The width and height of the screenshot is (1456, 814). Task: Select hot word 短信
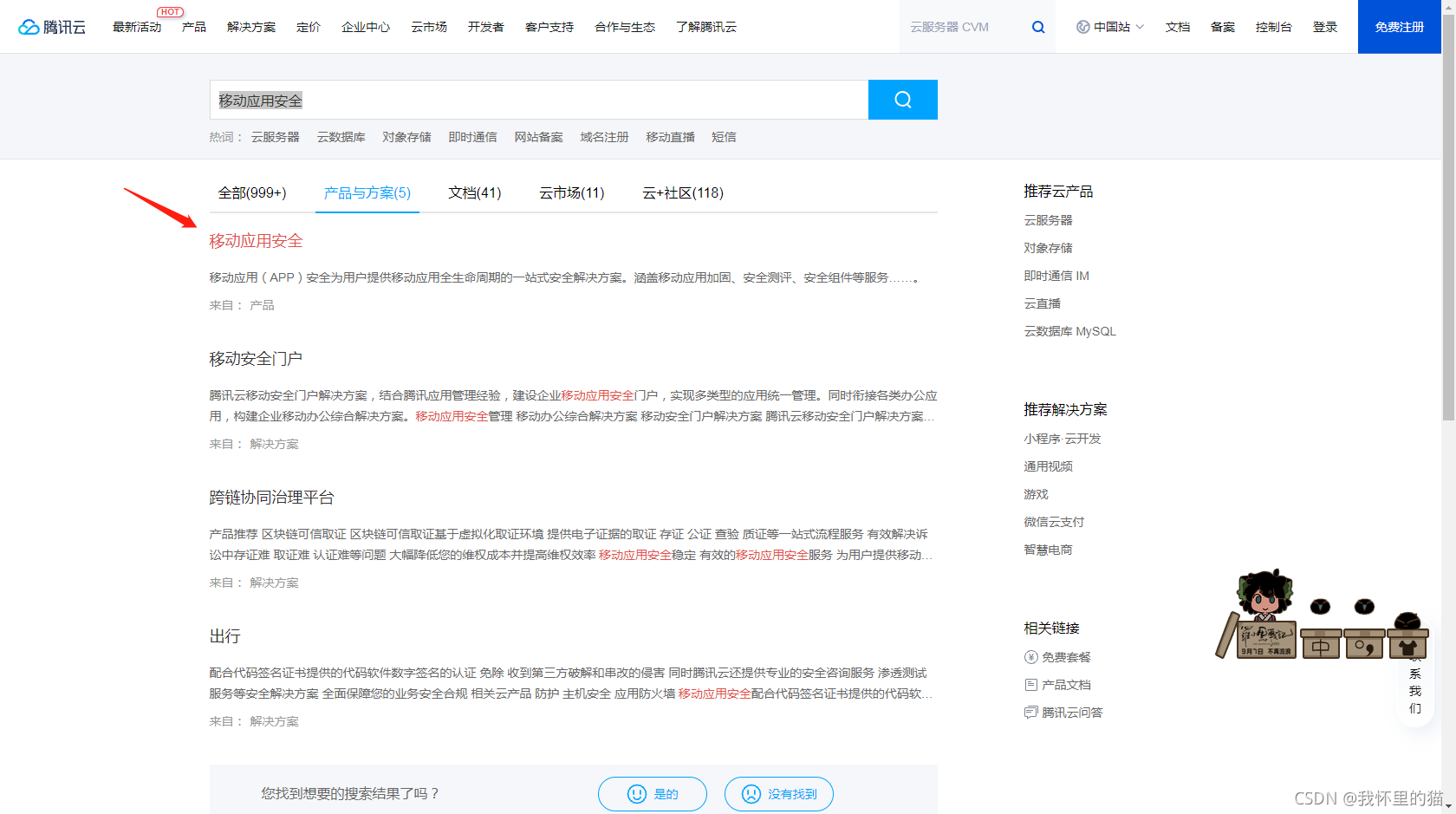[x=724, y=137]
